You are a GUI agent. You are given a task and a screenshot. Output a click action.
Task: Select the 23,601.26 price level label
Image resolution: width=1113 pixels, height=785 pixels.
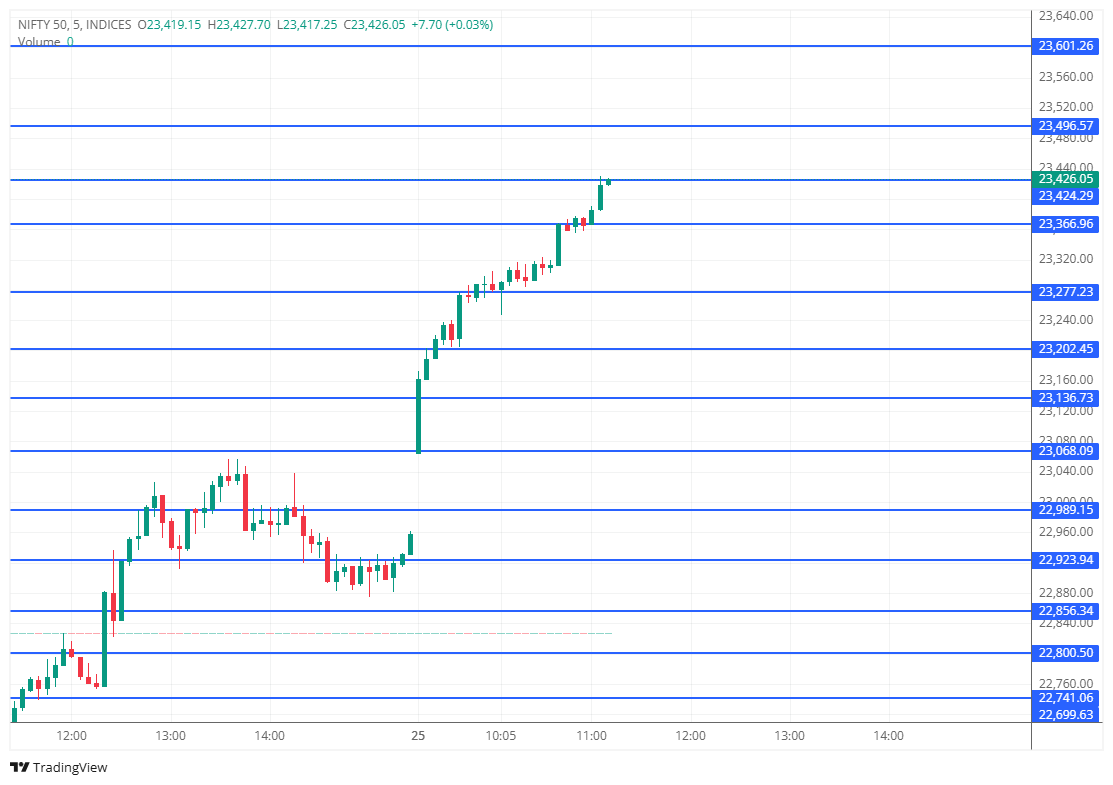click(x=1064, y=46)
